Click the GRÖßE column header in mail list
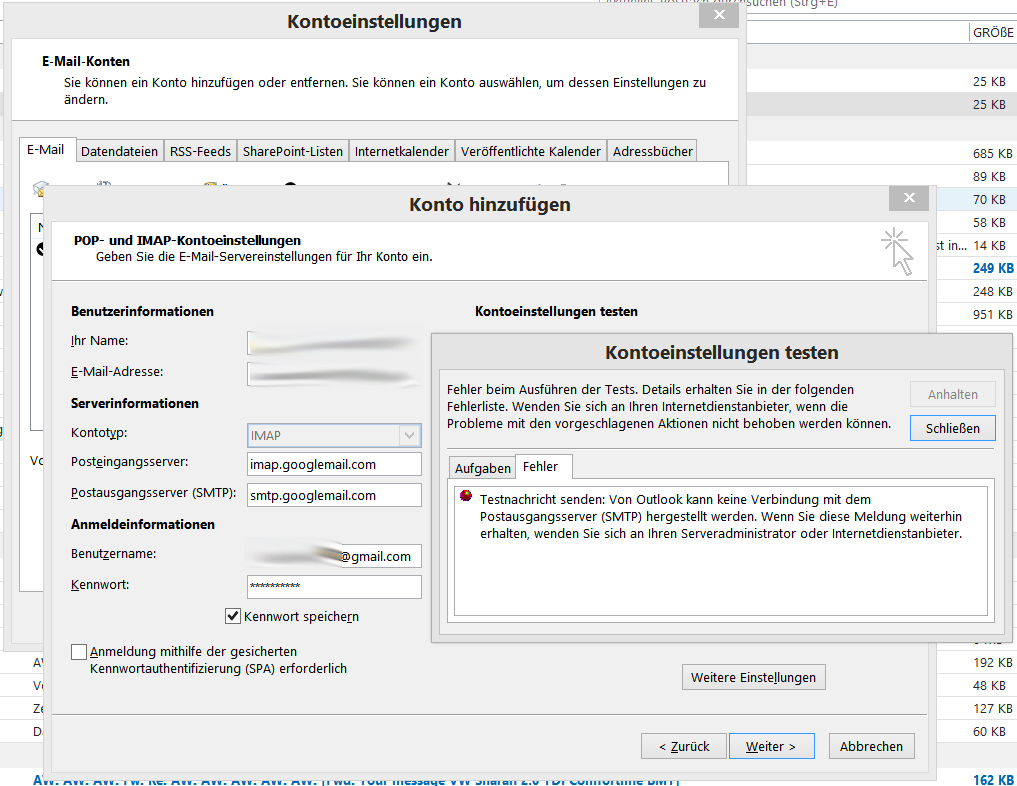The image size is (1017, 786). coord(993,32)
